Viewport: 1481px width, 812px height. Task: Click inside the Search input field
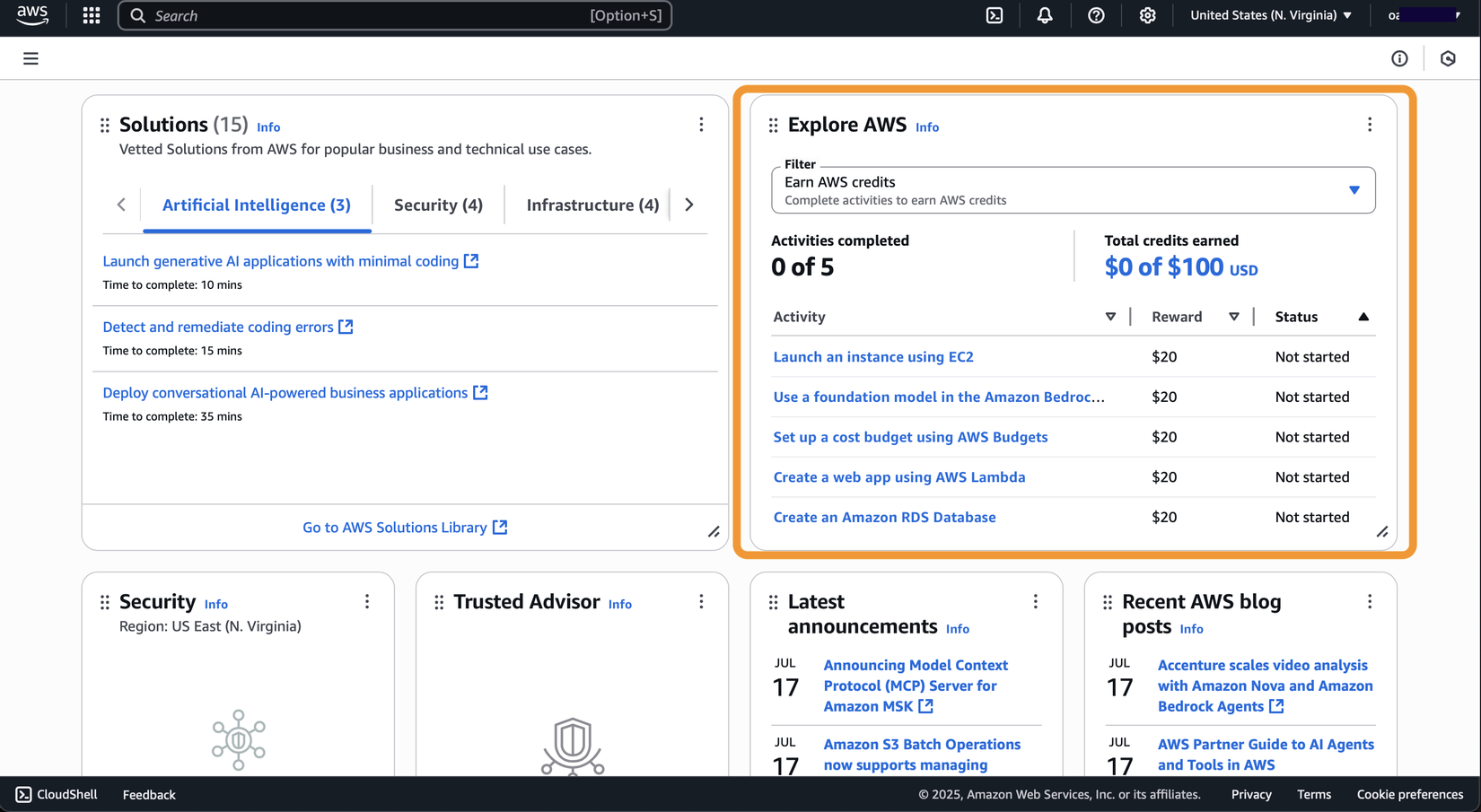[x=395, y=15]
